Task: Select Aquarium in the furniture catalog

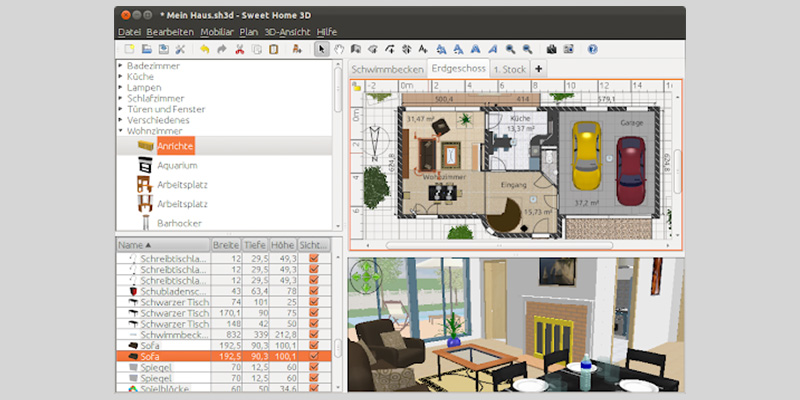Action: coord(177,165)
